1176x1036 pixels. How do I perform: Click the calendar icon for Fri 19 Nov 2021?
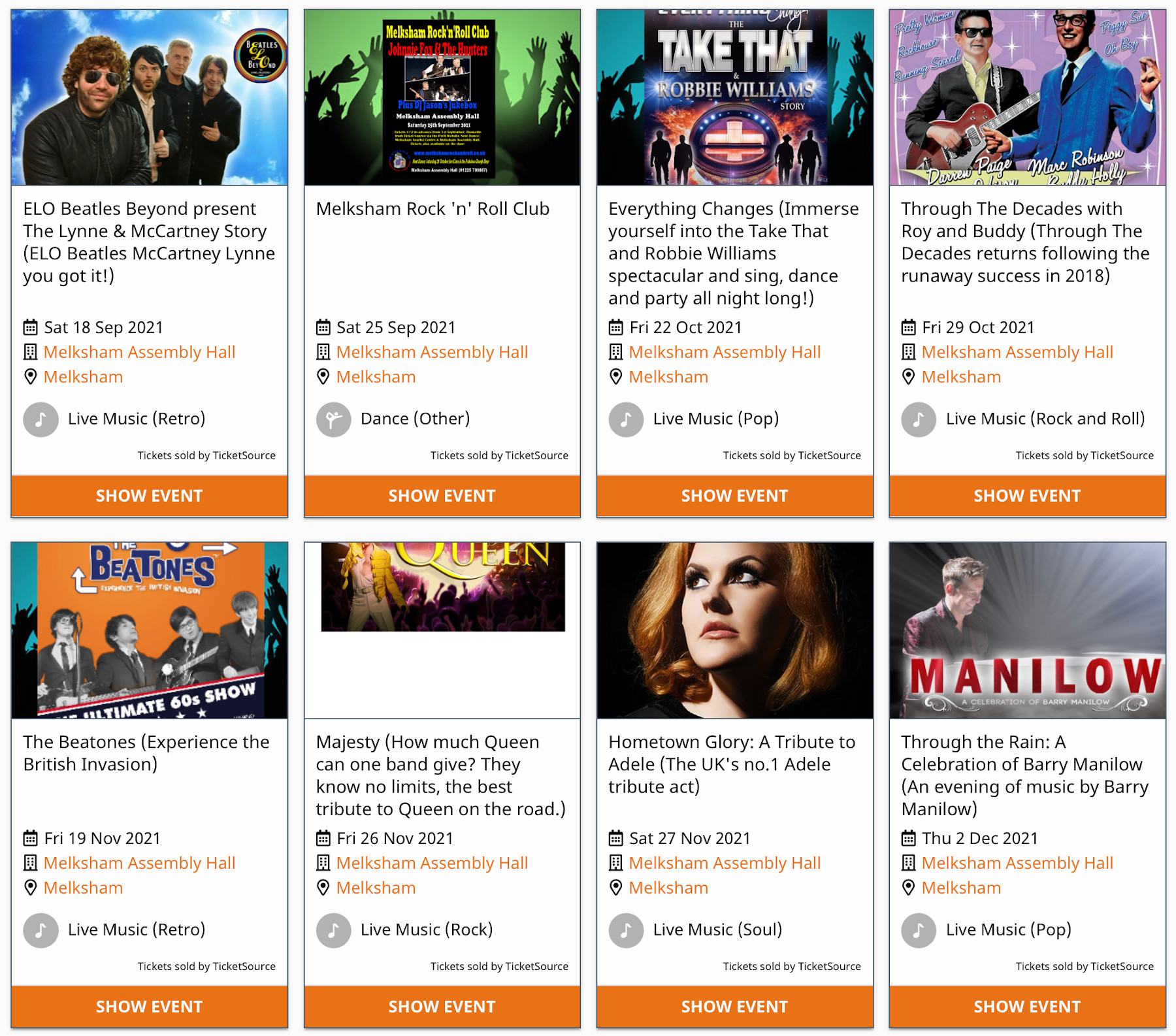coord(30,838)
